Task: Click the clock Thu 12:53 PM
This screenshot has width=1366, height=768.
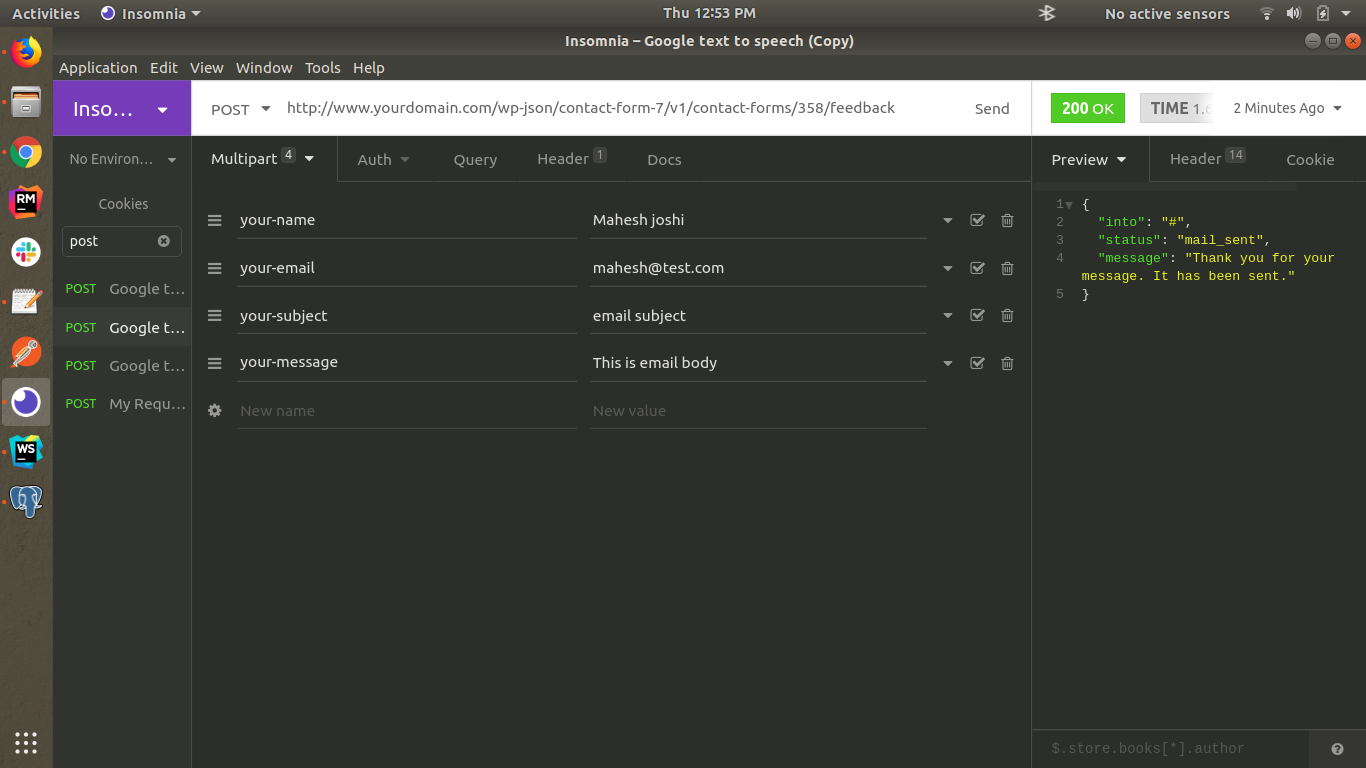Action: click(x=709, y=13)
